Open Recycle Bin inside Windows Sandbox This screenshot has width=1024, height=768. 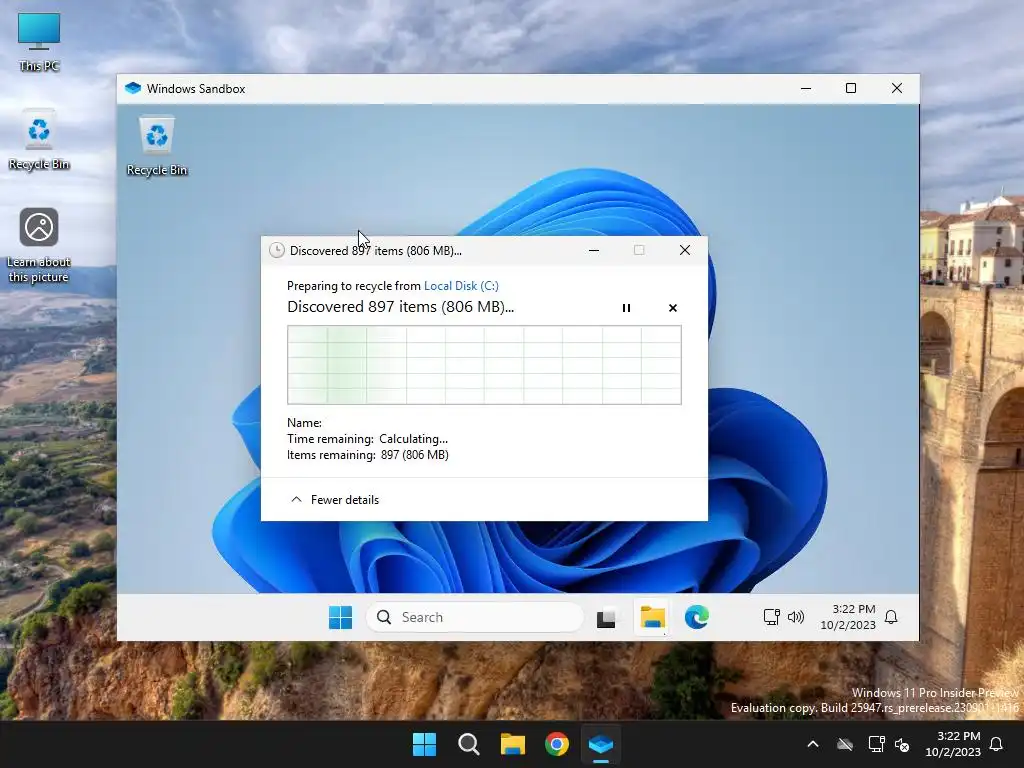(x=157, y=146)
